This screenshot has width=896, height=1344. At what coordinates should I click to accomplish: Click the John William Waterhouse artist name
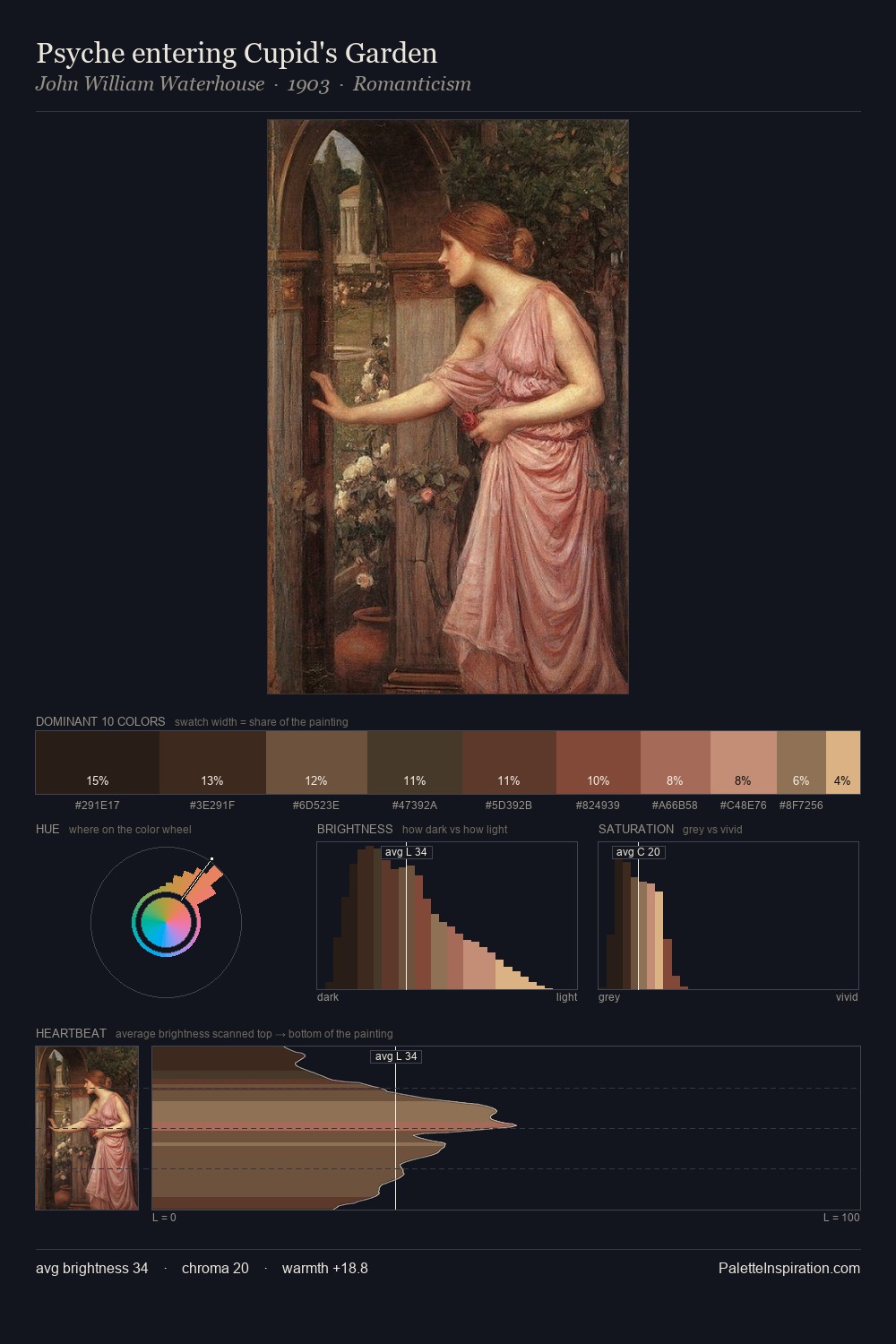[x=150, y=84]
